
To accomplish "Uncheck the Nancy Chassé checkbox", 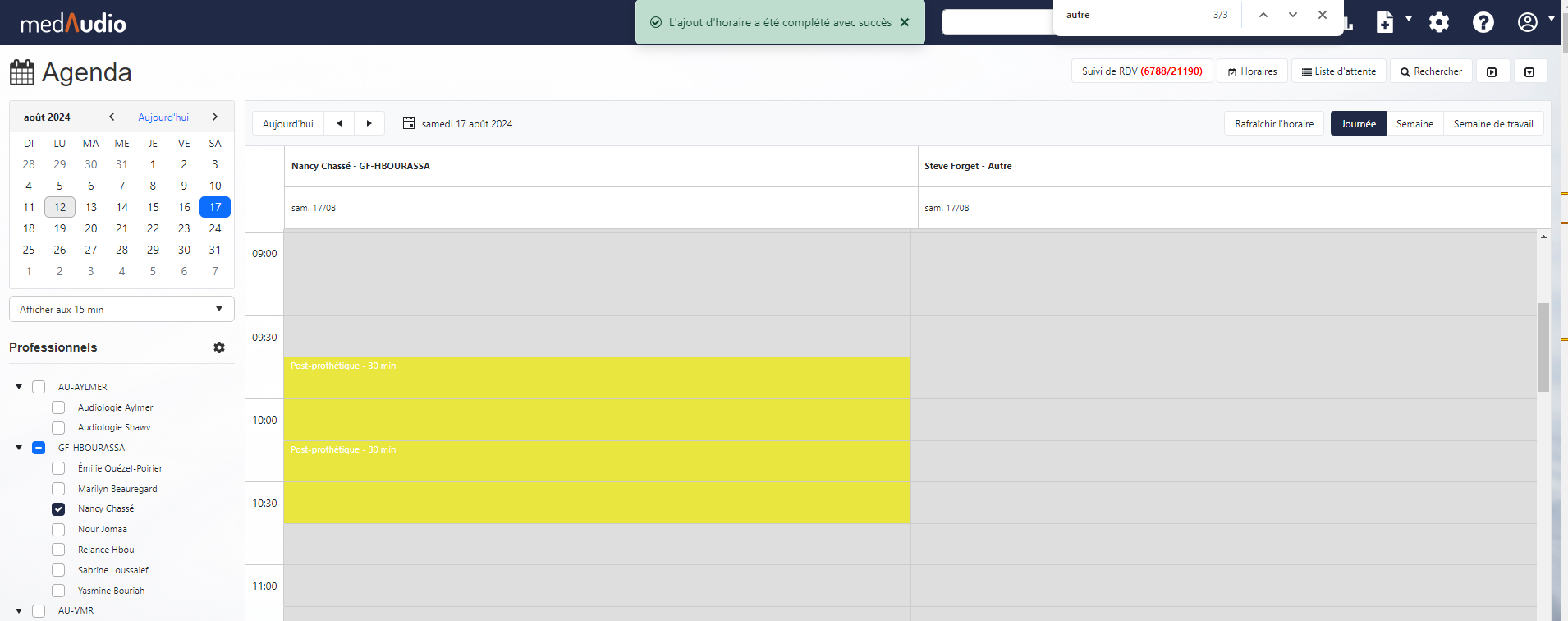I will [x=58, y=509].
